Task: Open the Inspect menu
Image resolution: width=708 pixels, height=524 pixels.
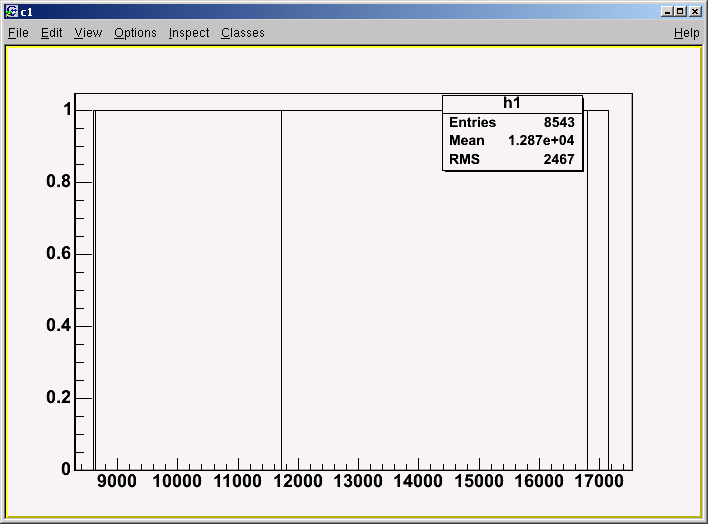Action: click(x=189, y=33)
